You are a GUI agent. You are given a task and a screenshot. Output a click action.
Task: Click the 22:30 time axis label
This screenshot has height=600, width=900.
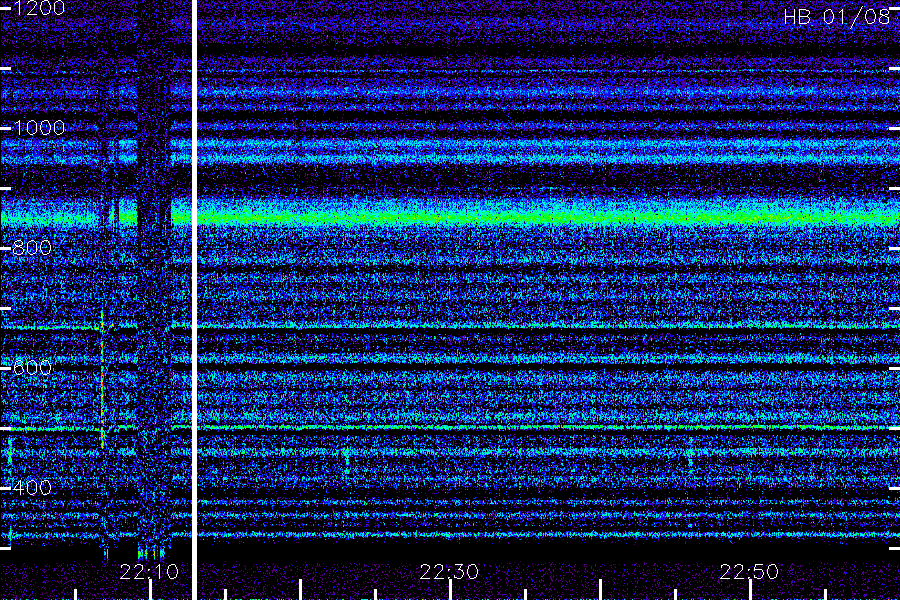449,571
